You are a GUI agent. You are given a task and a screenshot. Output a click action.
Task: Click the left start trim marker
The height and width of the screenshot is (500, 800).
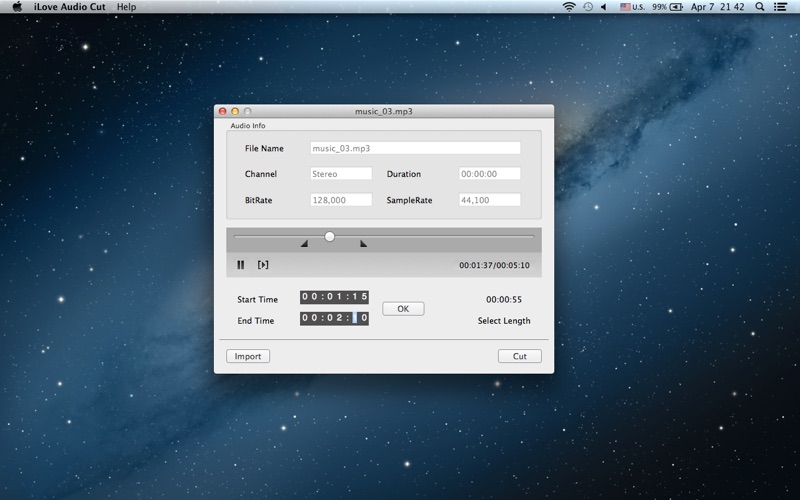pos(304,243)
